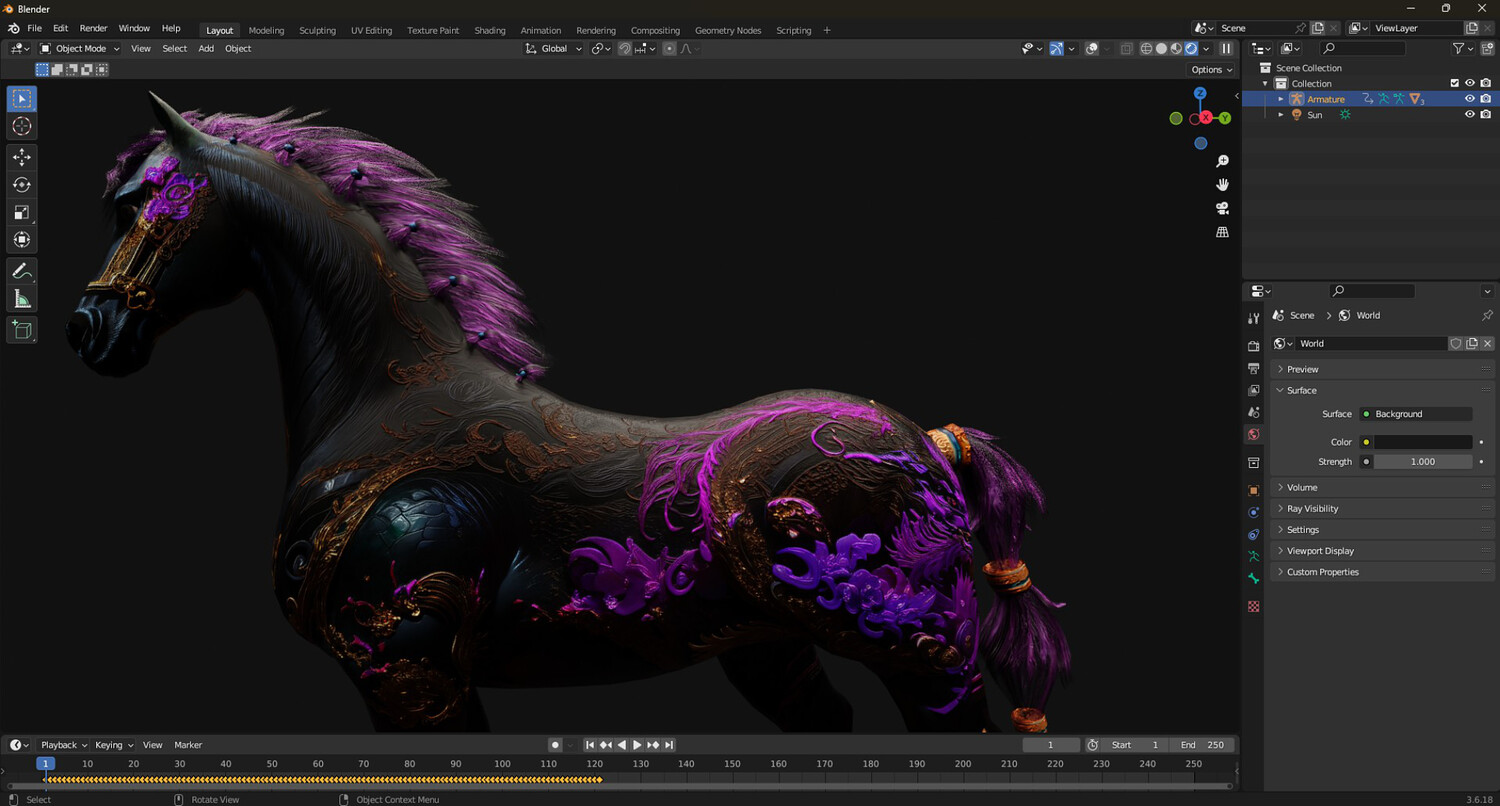The image size is (1500, 806).
Task: Open the Texture properties tab
Action: coord(1254,606)
